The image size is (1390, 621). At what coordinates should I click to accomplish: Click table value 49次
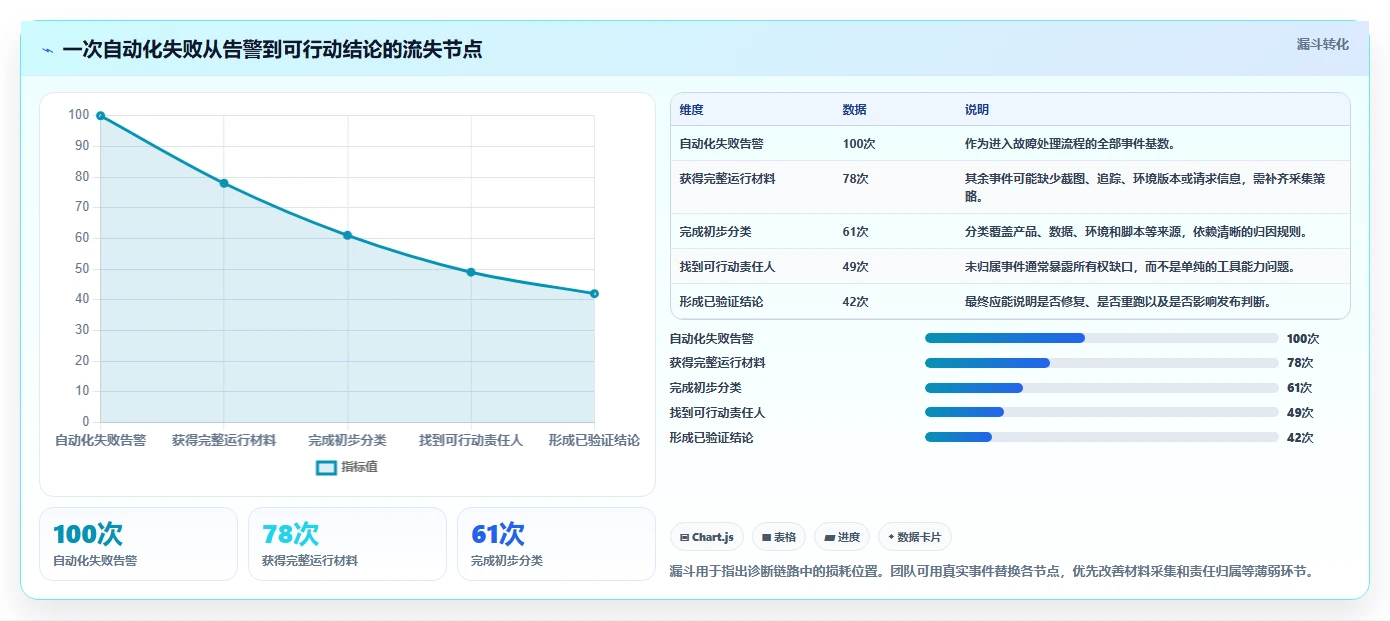click(856, 267)
